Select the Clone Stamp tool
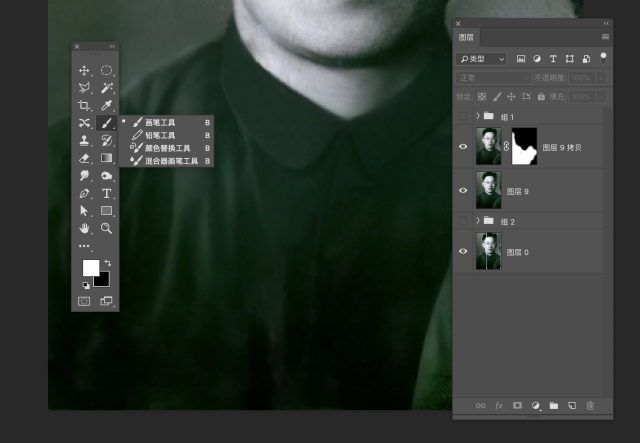Viewport: 640px width, 443px height. [x=84, y=141]
